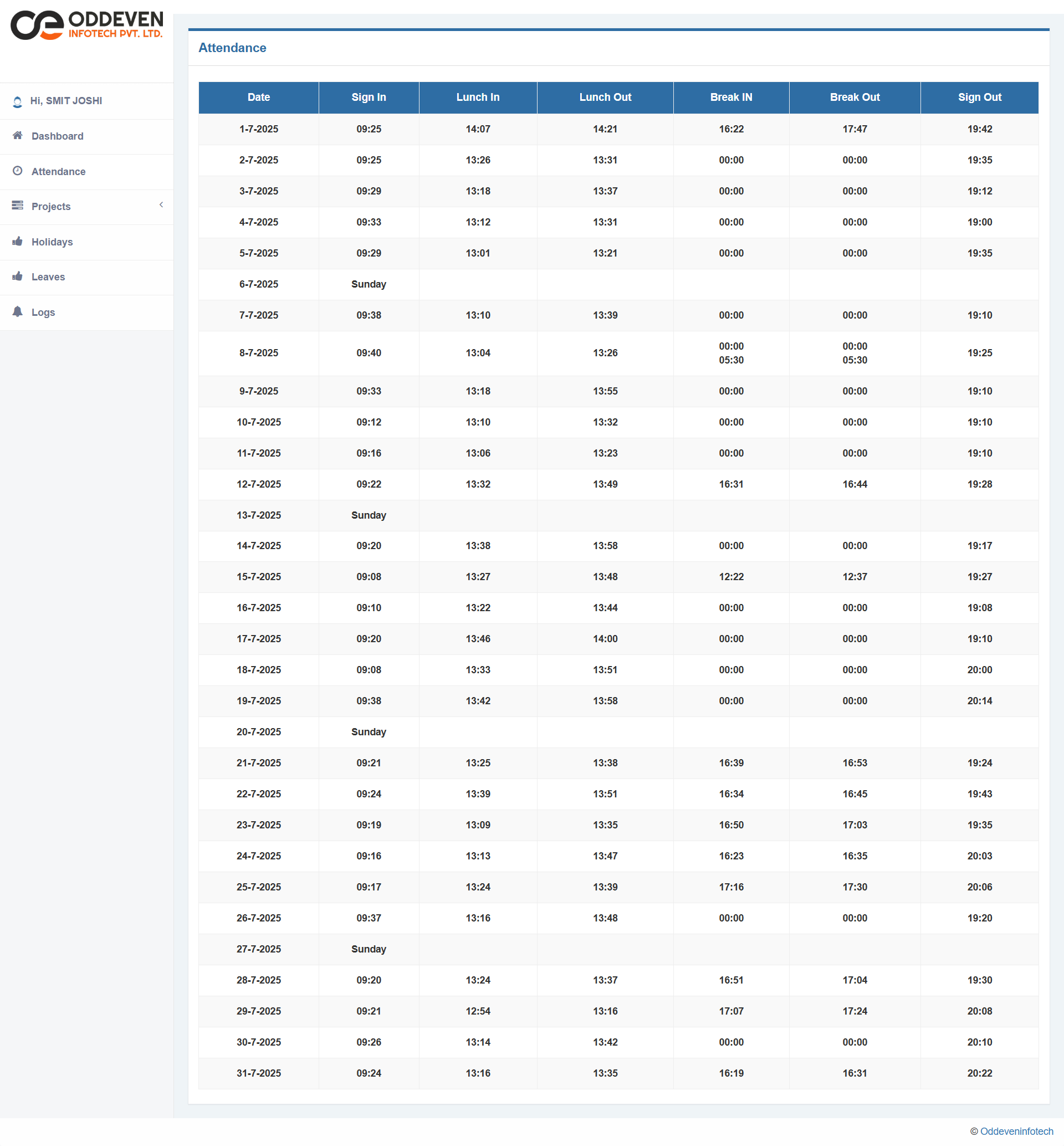Open the Oddeveninfotech footer link
1064x1147 pixels.
pos(1016,1131)
